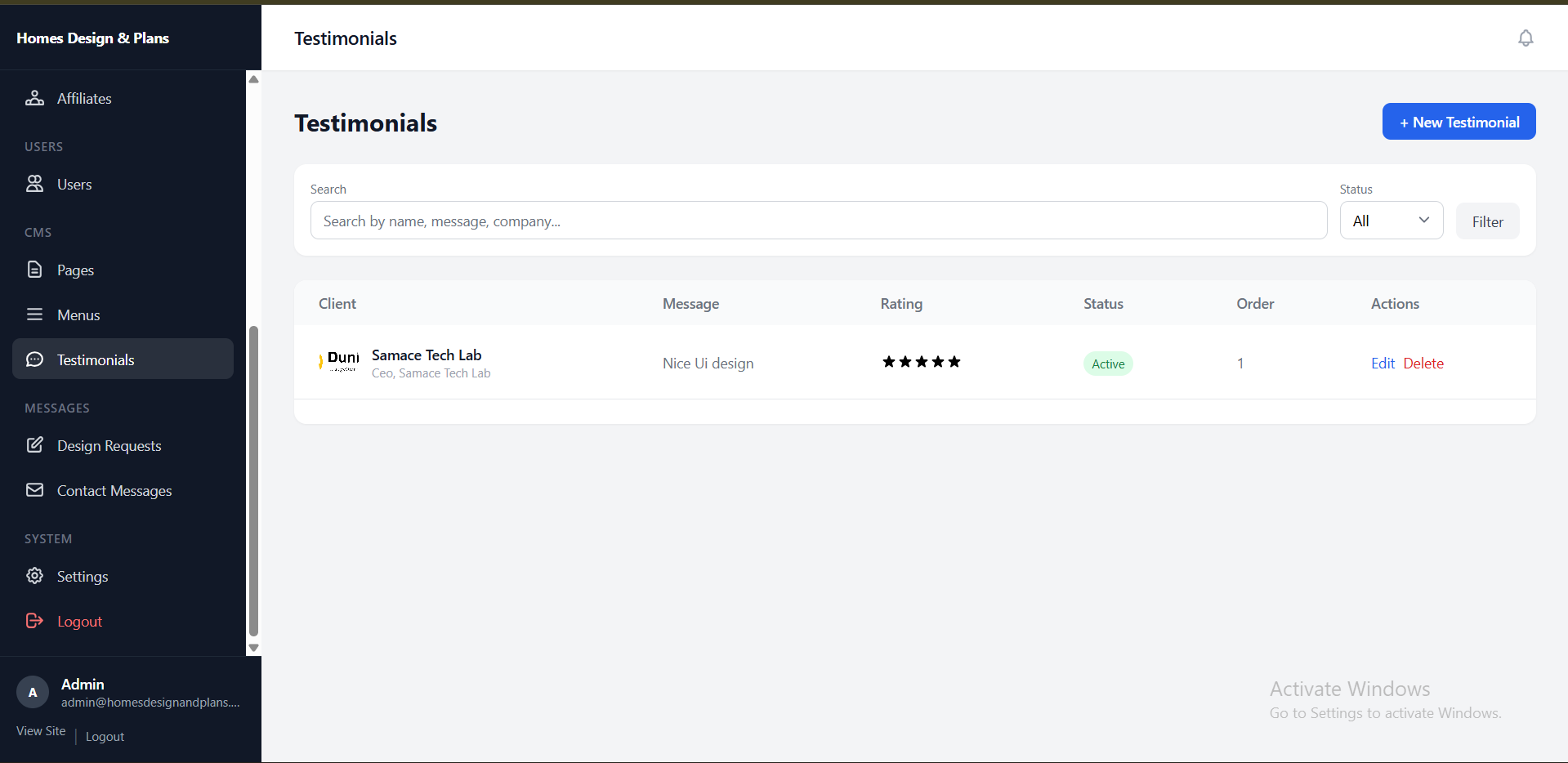
Task: Click the Filter button
Action: pyautogui.click(x=1487, y=221)
